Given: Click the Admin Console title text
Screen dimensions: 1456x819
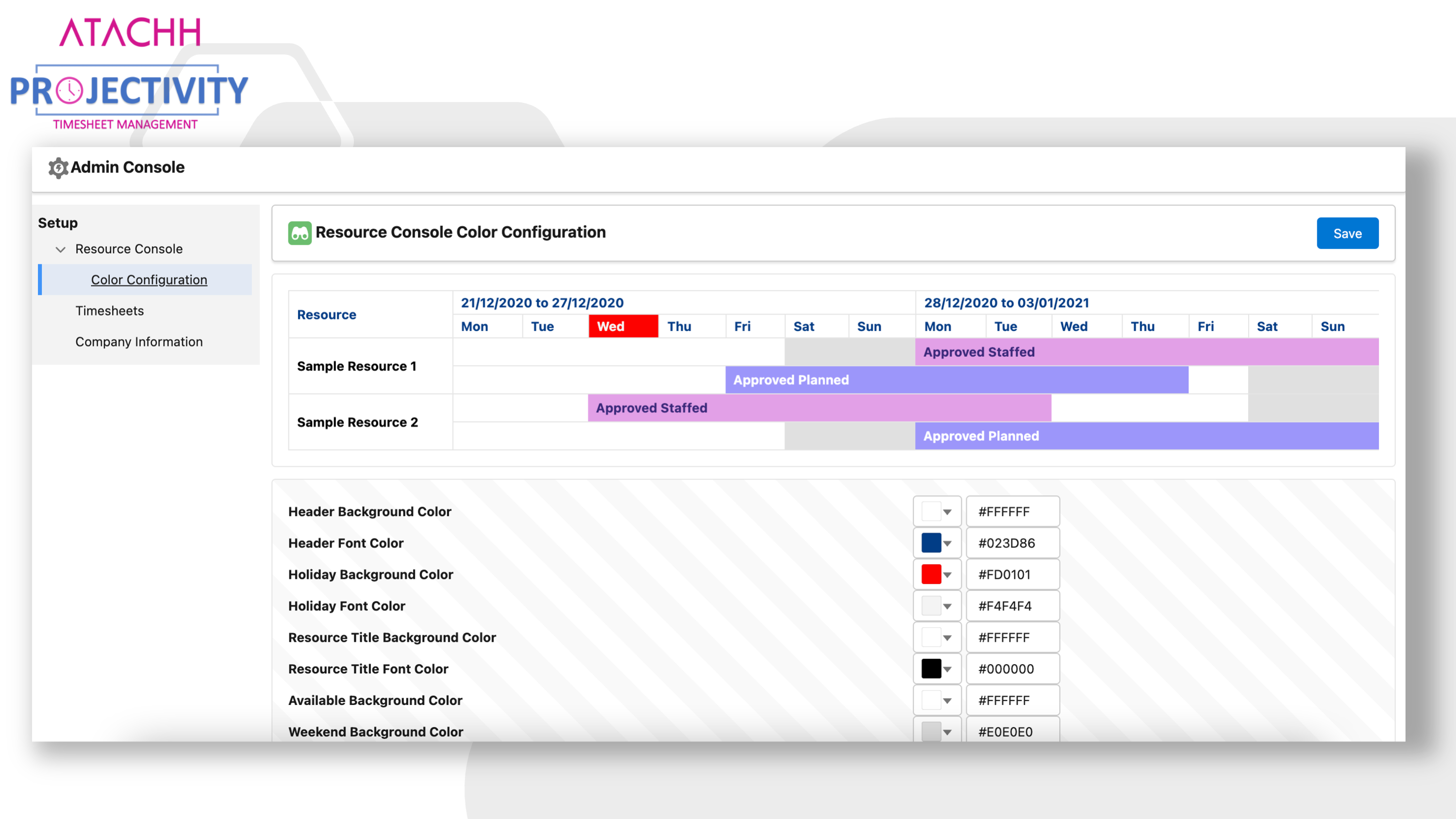Looking at the screenshot, I should (127, 167).
